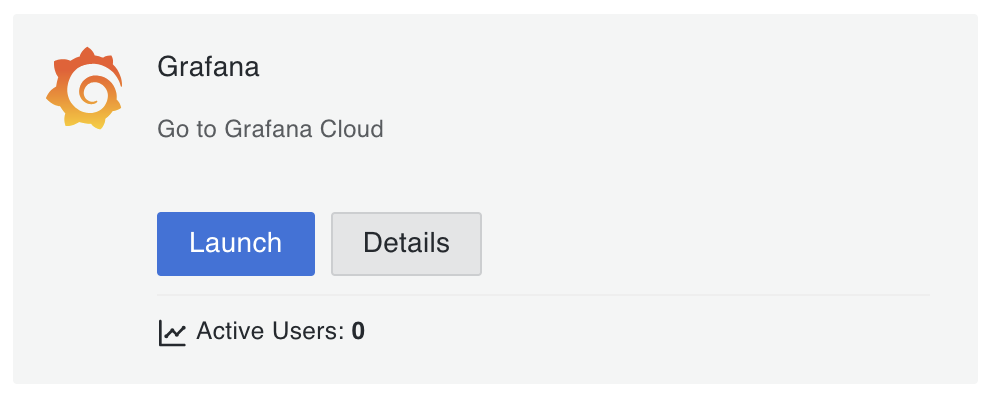Click the Active Users line chart icon
Screen dimensions: 992x400
172,332
